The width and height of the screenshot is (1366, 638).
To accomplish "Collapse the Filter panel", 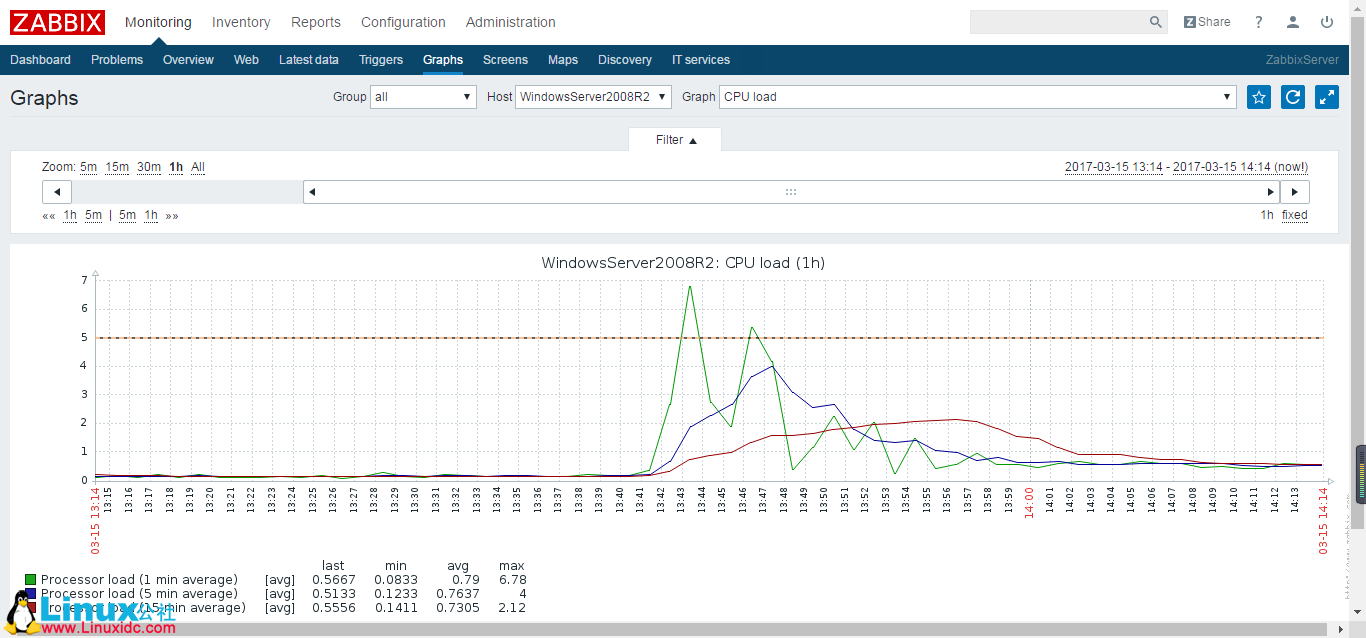I will point(674,140).
